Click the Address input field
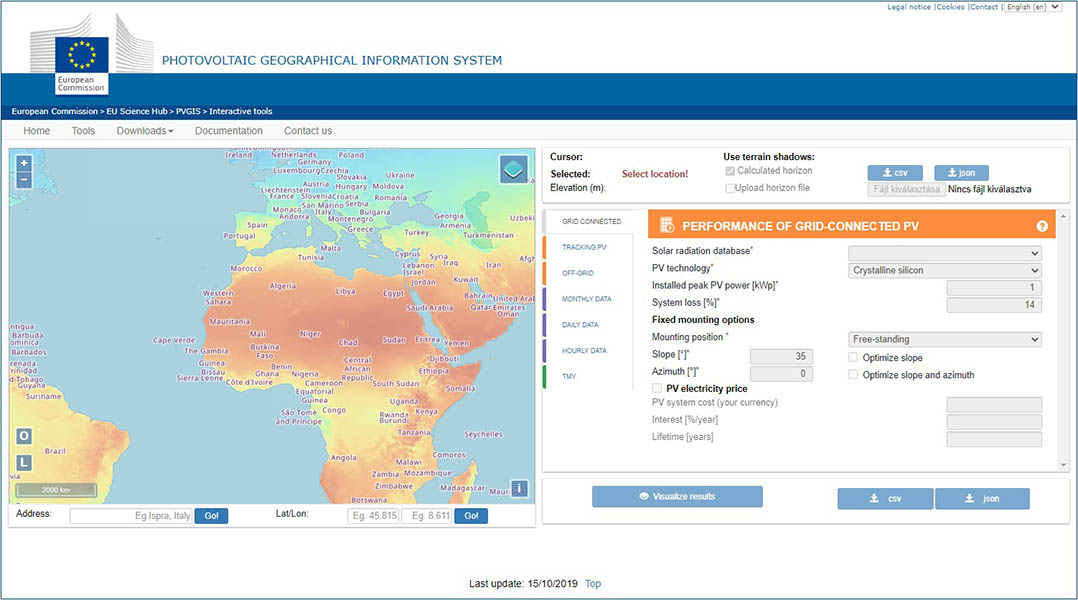Screen dimensions: 1078x600 click(130, 516)
